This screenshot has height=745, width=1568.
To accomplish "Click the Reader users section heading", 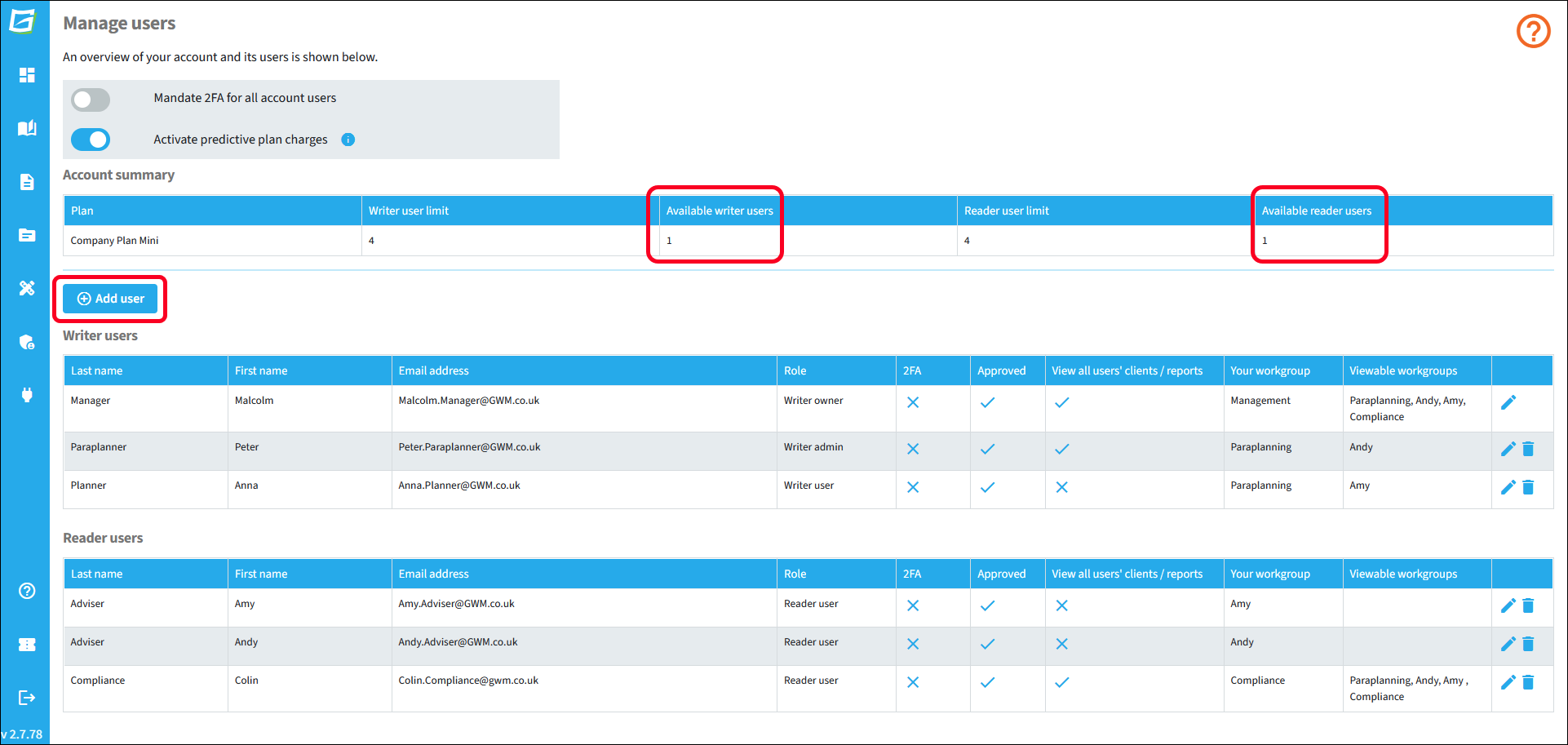I will point(103,538).
